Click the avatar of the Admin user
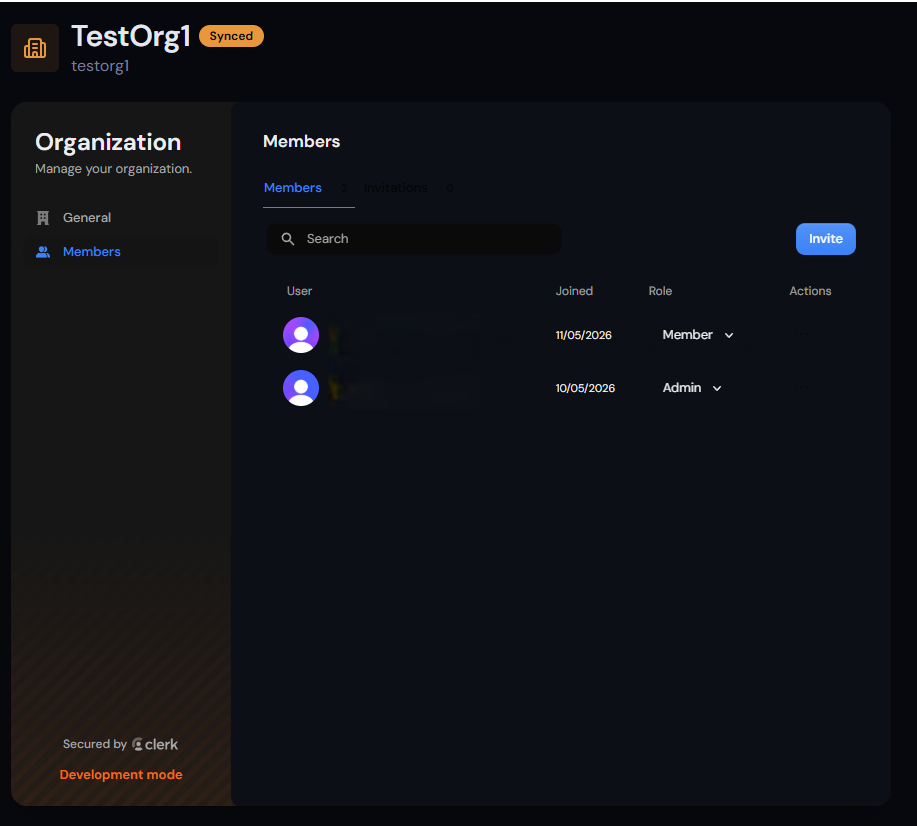The image size is (917, 826). pyautogui.click(x=301, y=388)
